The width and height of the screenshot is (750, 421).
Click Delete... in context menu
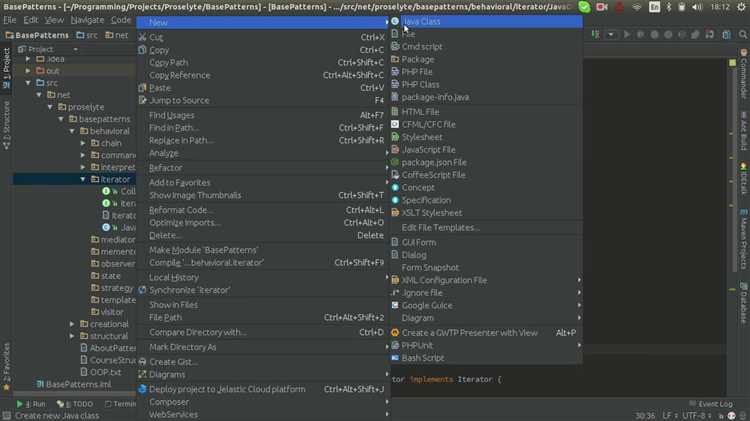pyautogui.click(x=262, y=235)
